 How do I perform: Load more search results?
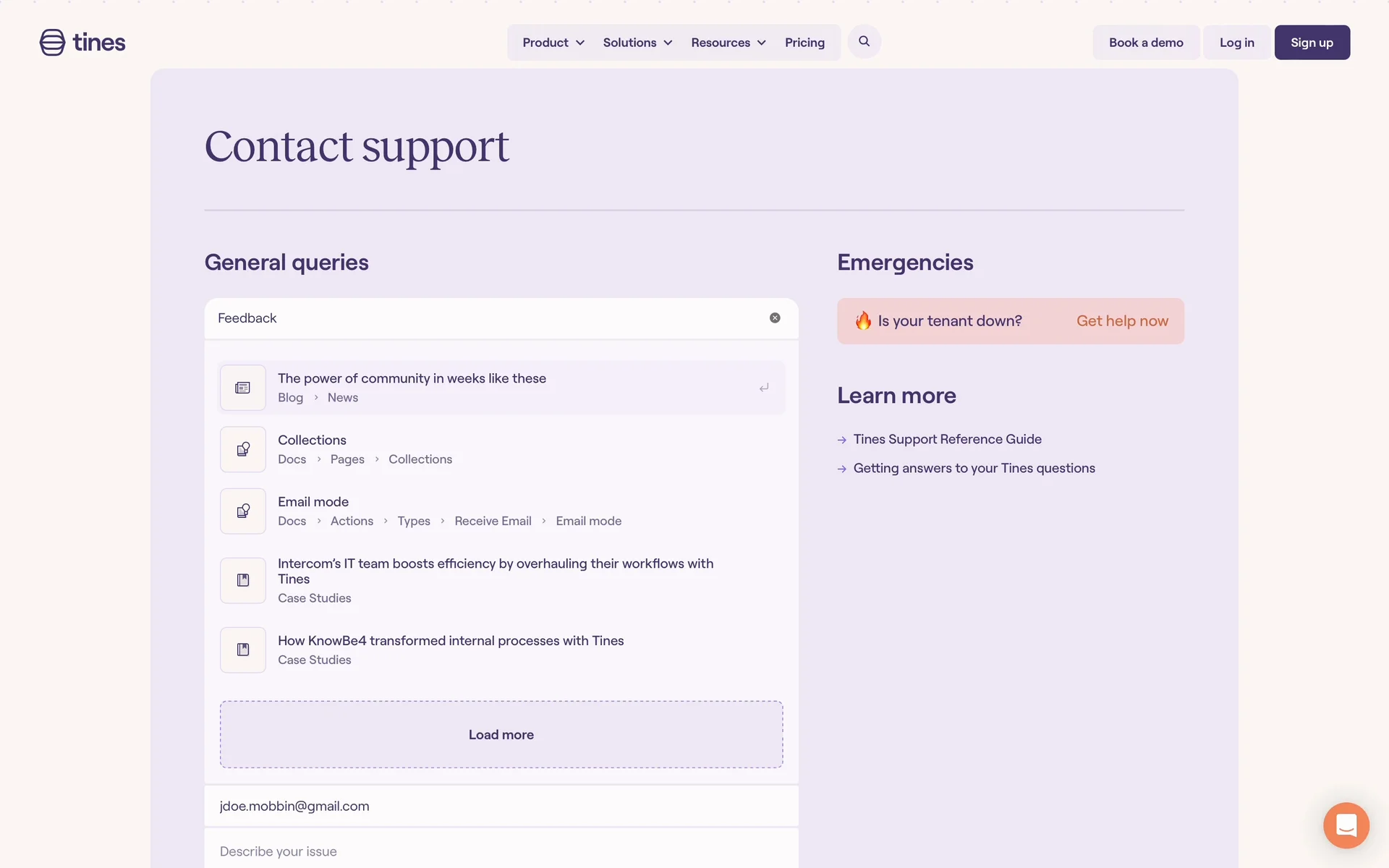click(501, 734)
